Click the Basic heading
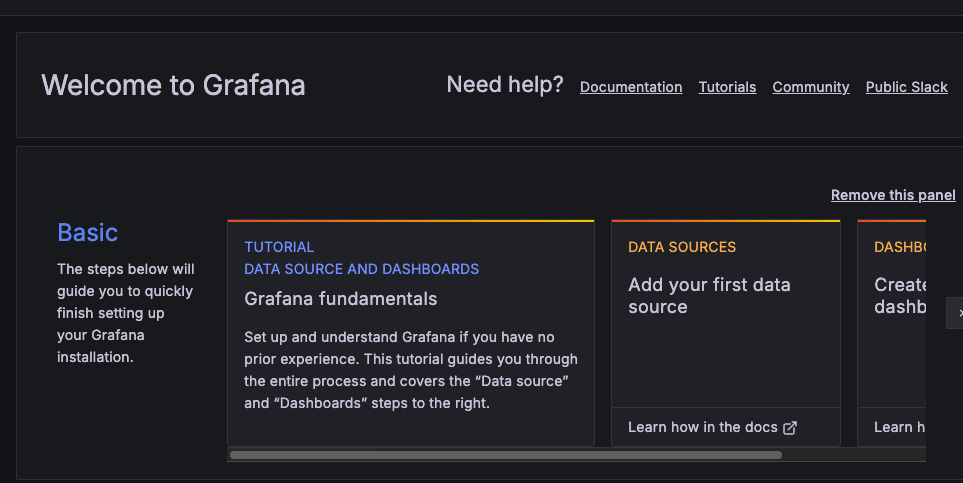 (x=87, y=232)
